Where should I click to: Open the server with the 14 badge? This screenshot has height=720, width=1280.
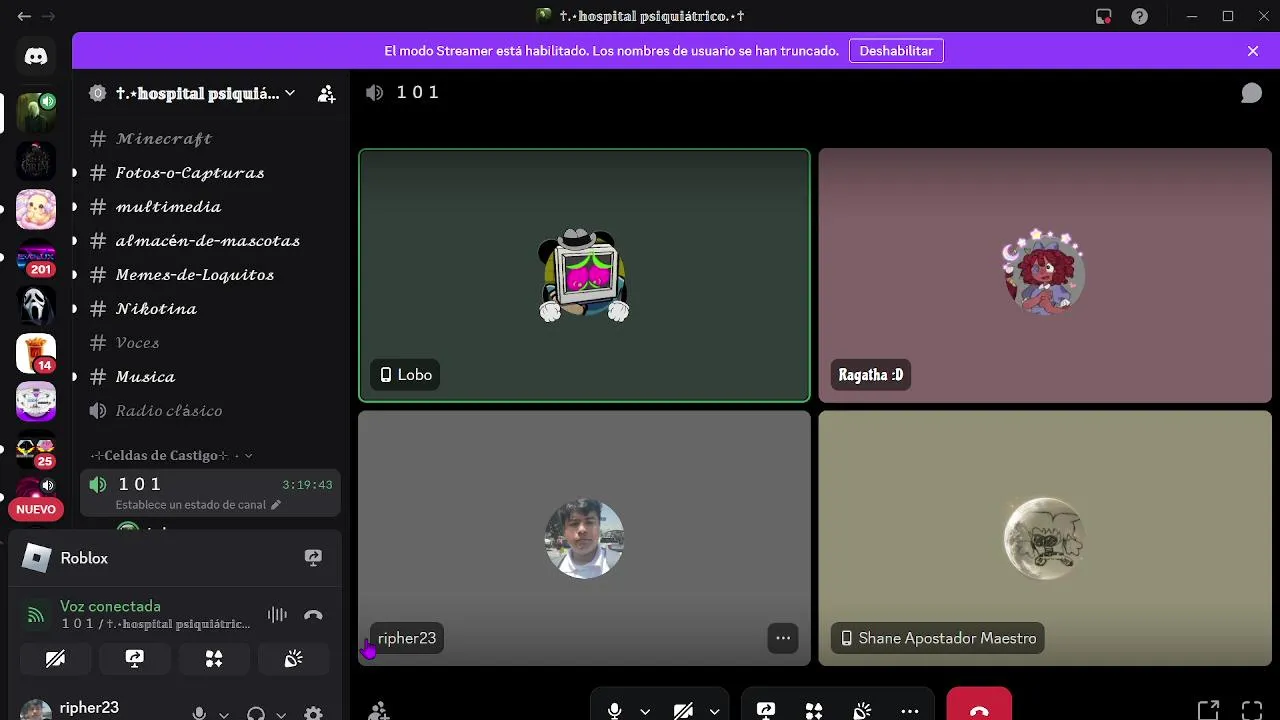coord(36,353)
